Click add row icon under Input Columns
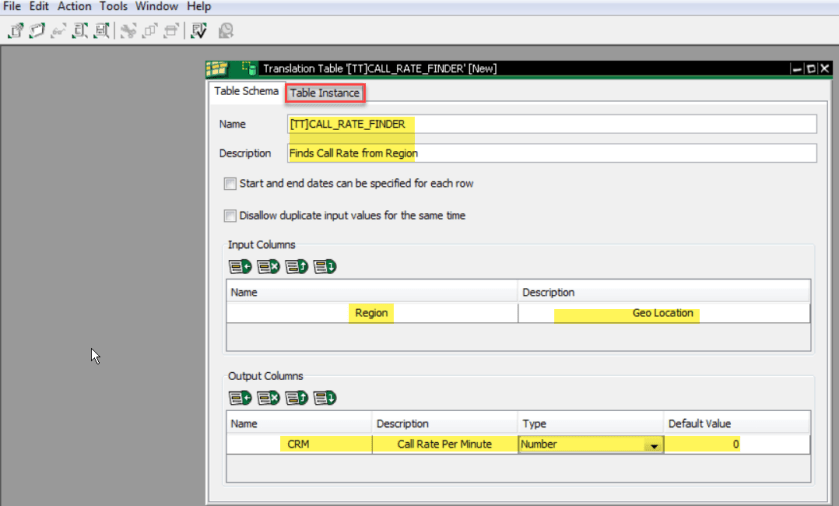Viewport: 839px width, 506px height. pos(240,267)
